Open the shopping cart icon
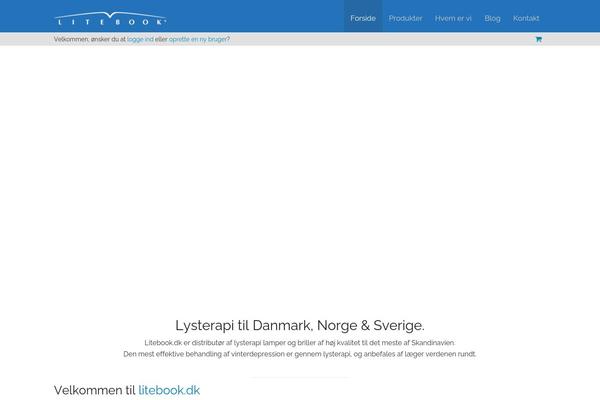The height and width of the screenshot is (400, 600). point(538,39)
